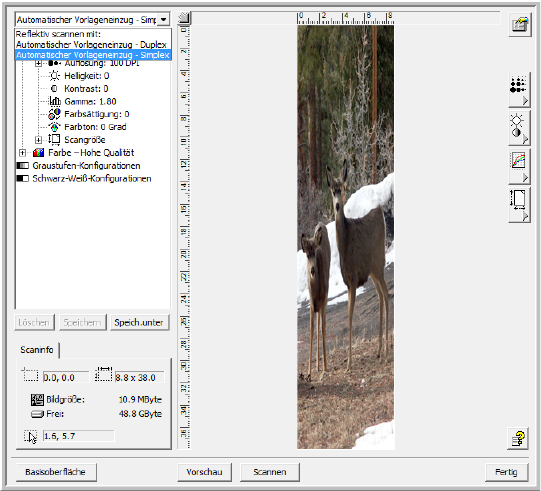Select Automatischer Vorlageneinzug - Duplex option

[91, 45]
